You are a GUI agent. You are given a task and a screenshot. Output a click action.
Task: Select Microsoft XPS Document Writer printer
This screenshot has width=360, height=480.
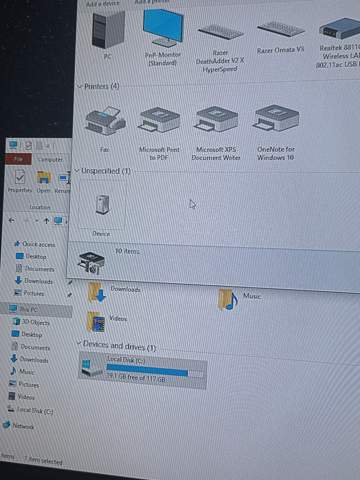pos(216,133)
